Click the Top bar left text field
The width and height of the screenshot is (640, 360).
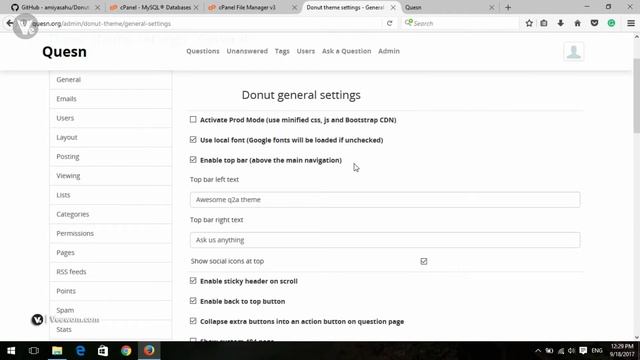click(385, 200)
